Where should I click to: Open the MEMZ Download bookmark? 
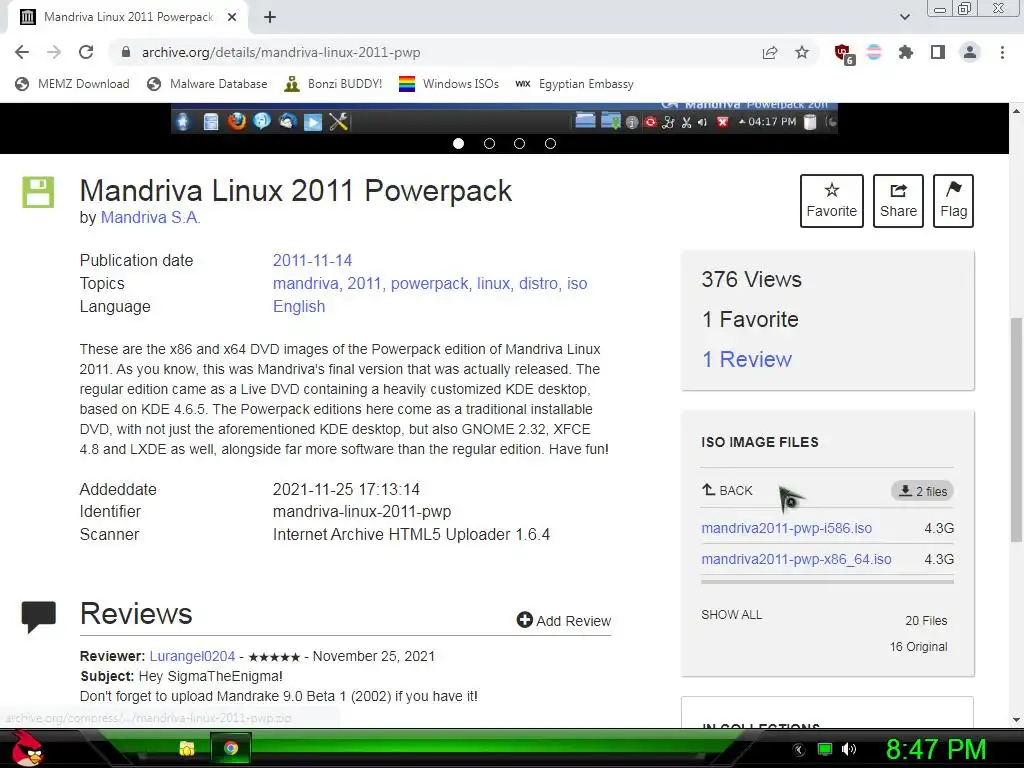click(72, 84)
